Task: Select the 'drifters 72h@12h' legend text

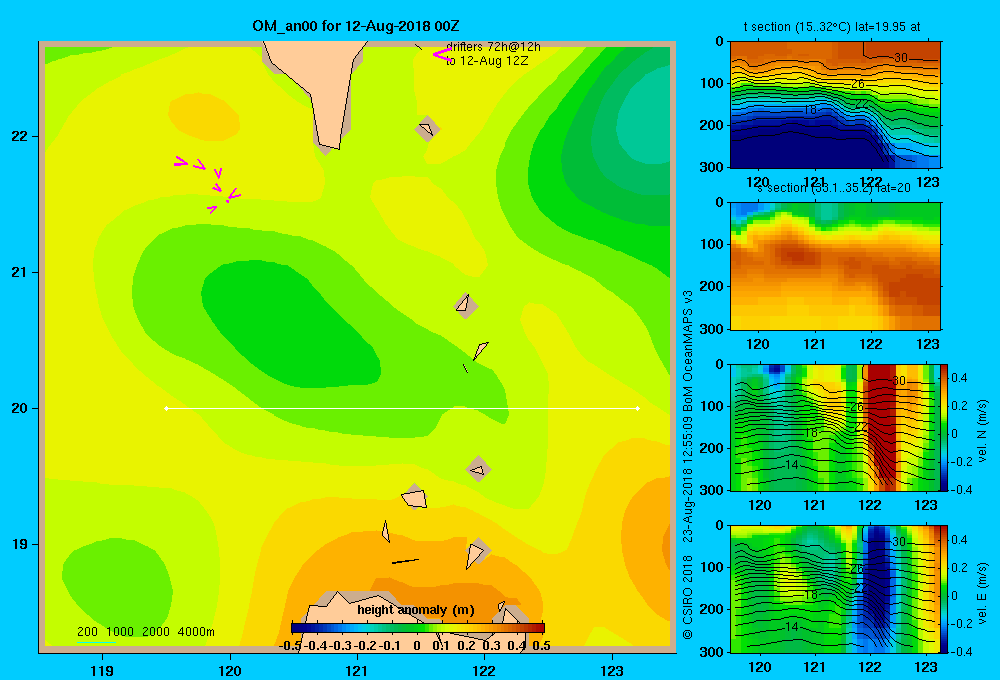Action: [x=493, y=47]
